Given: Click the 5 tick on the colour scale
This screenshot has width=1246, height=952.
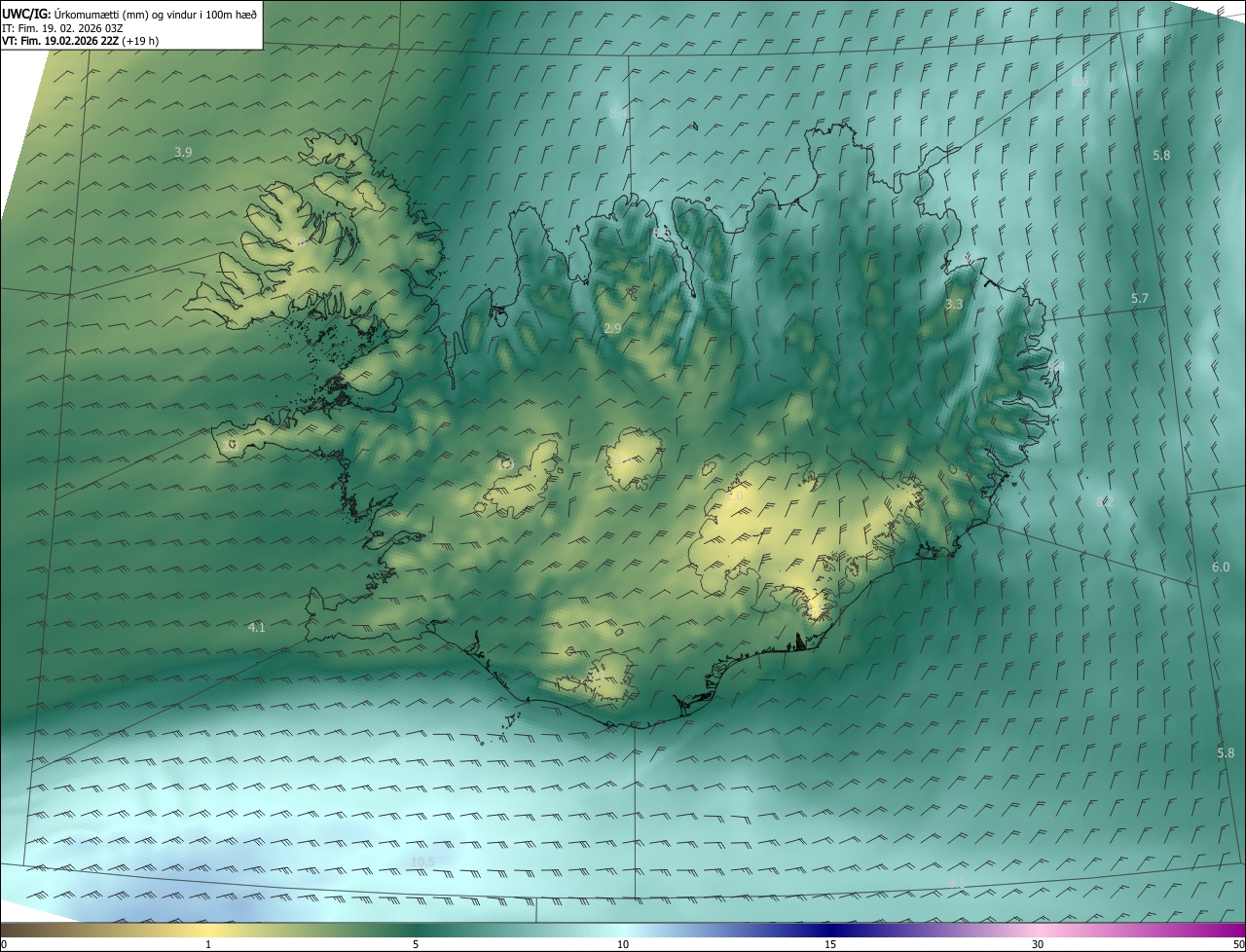Looking at the screenshot, I should pyautogui.click(x=416, y=944).
